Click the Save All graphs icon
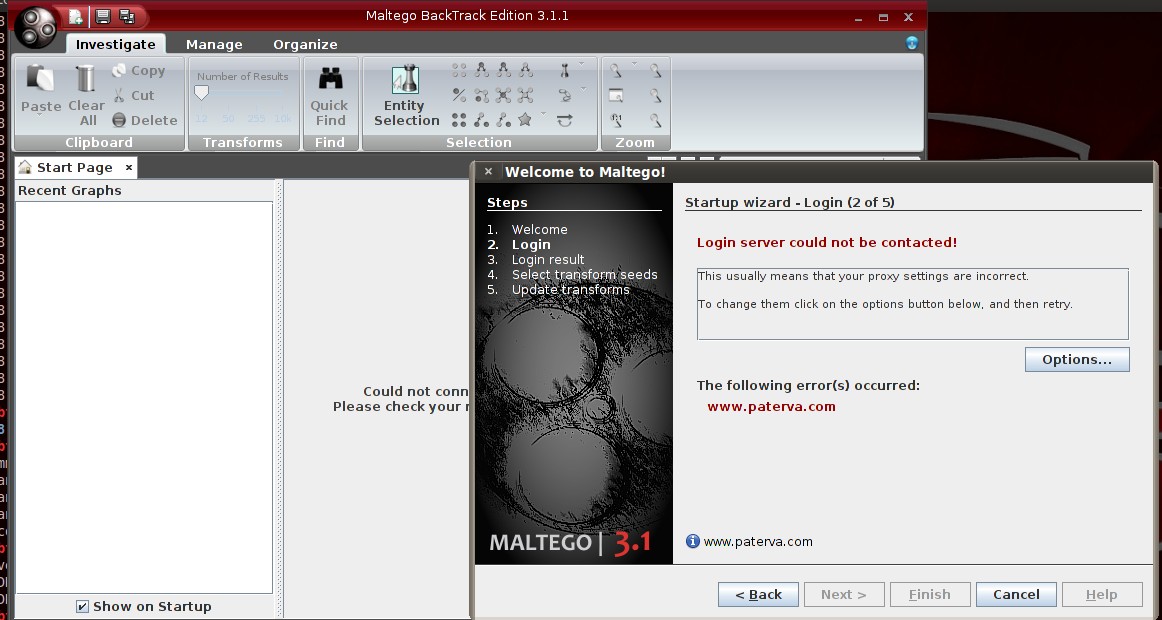The width and height of the screenshot is (1162, 620). 127,16
